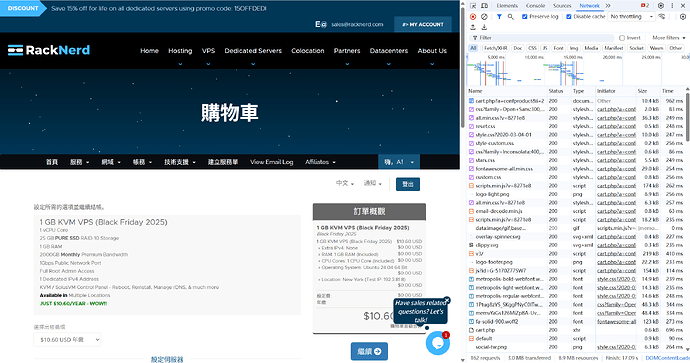Open the No throttling dropdown

coord(632,17)
